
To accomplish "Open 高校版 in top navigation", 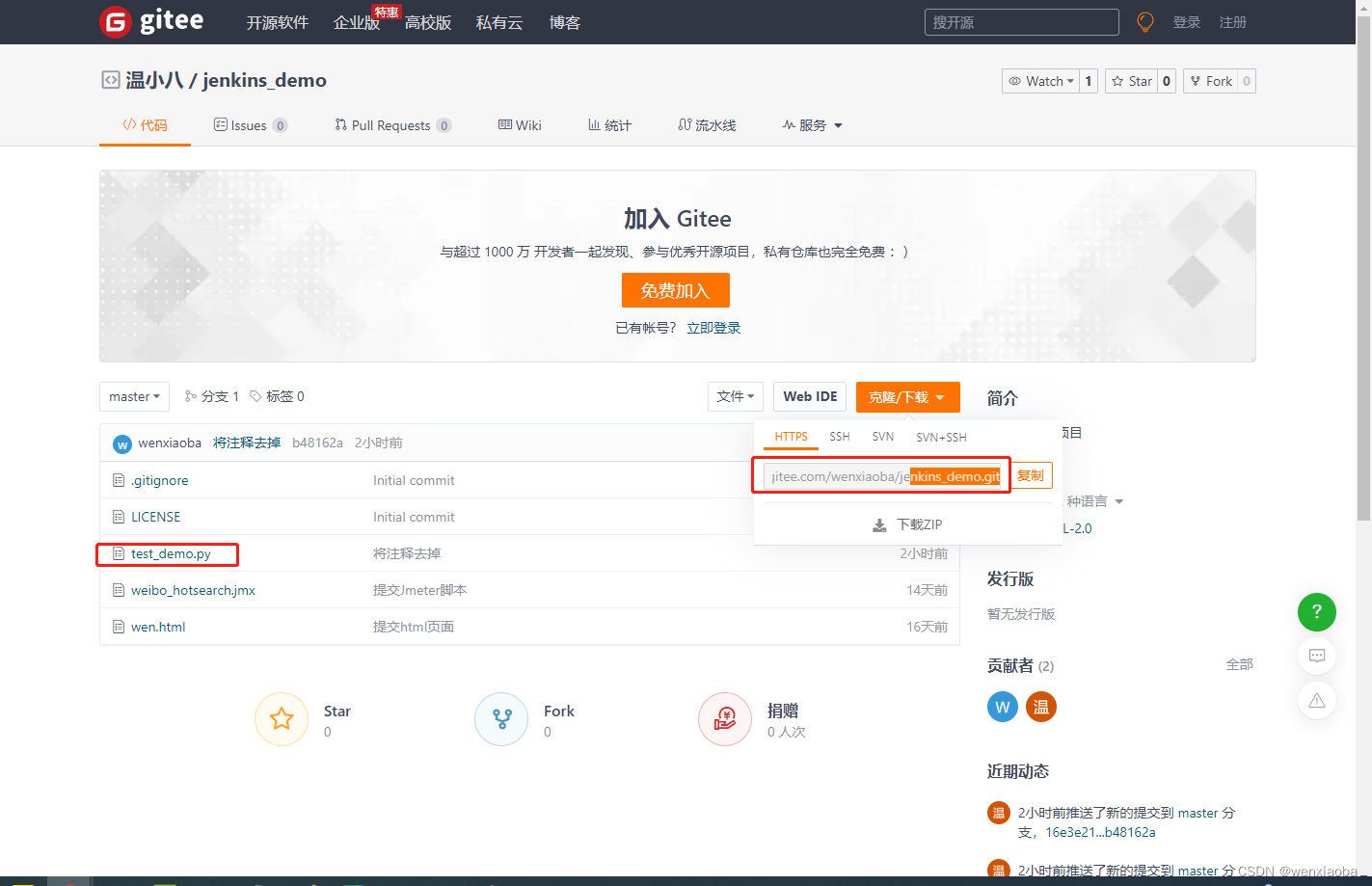I will pyautogui.click(x=428, y=22).
